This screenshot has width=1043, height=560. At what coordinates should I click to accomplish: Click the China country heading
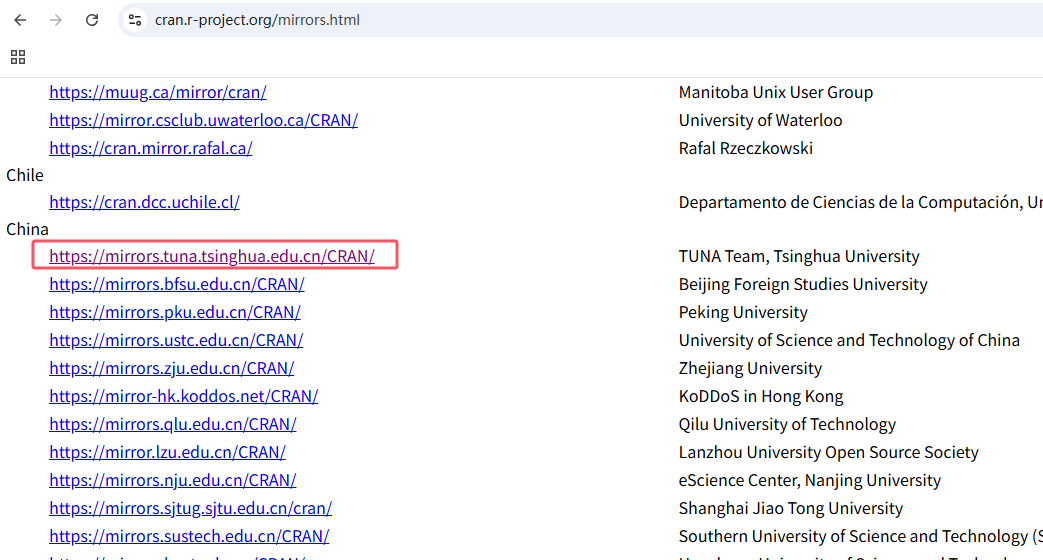click(27, 229)
